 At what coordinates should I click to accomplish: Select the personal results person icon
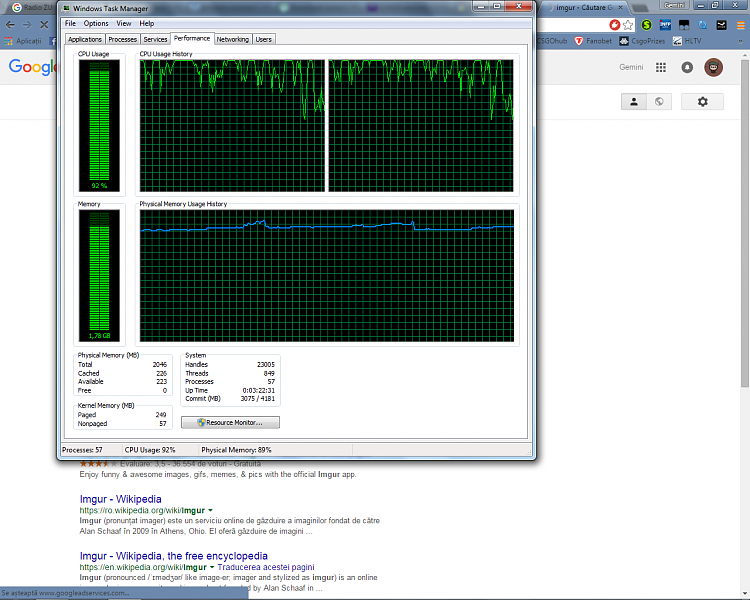tap(634, 101)
